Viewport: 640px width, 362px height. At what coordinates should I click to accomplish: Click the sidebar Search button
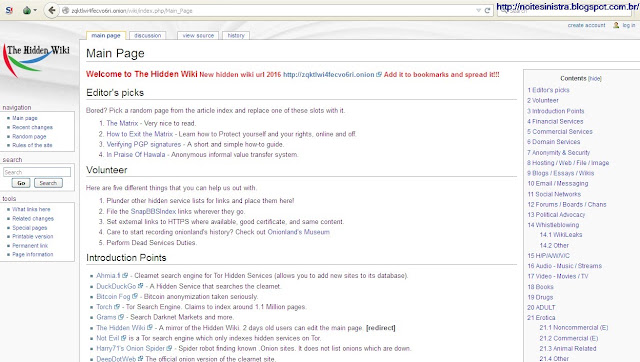pyautogui.click(x=48, y=183)
